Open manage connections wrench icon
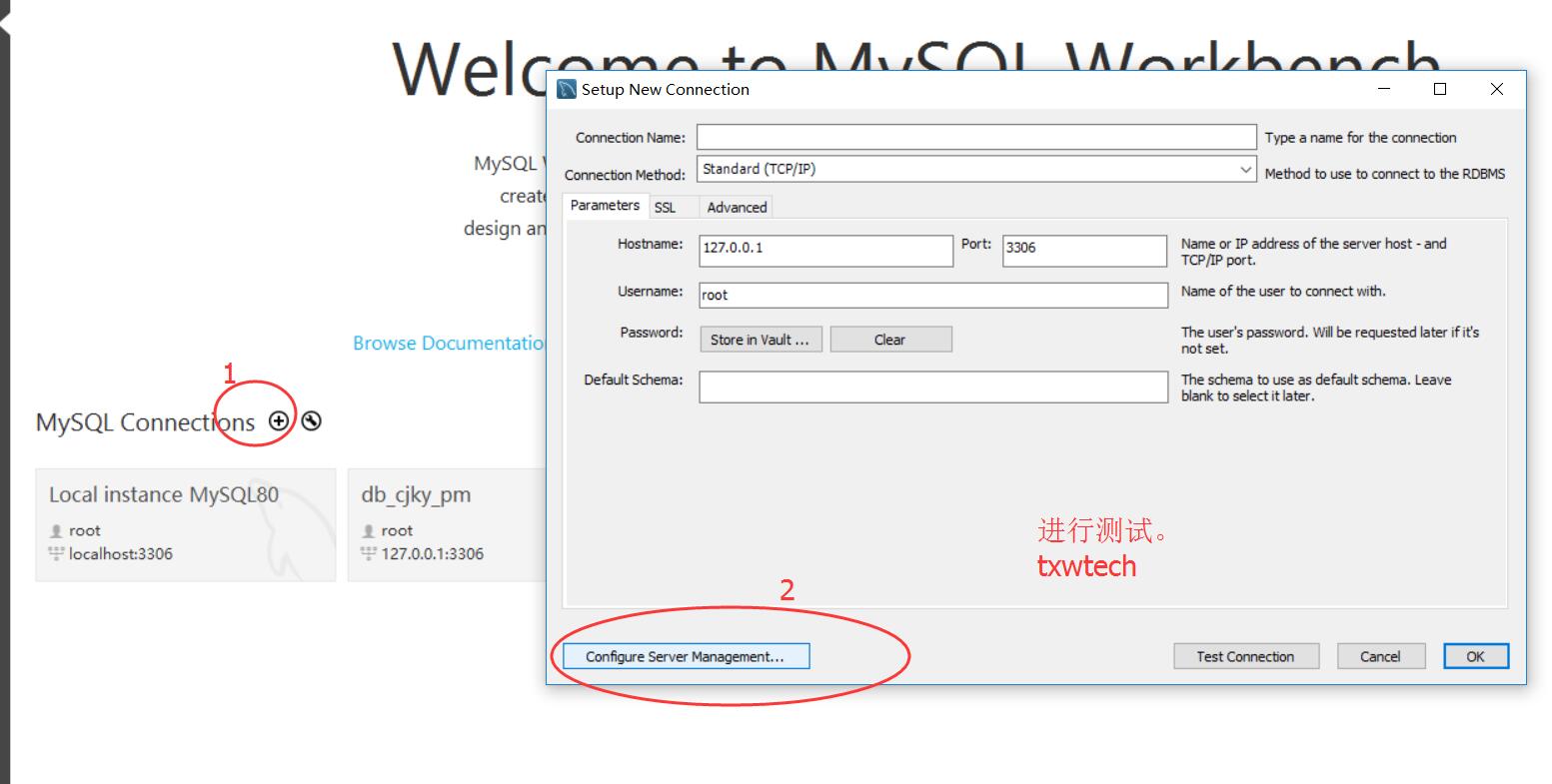 point(312,421)
